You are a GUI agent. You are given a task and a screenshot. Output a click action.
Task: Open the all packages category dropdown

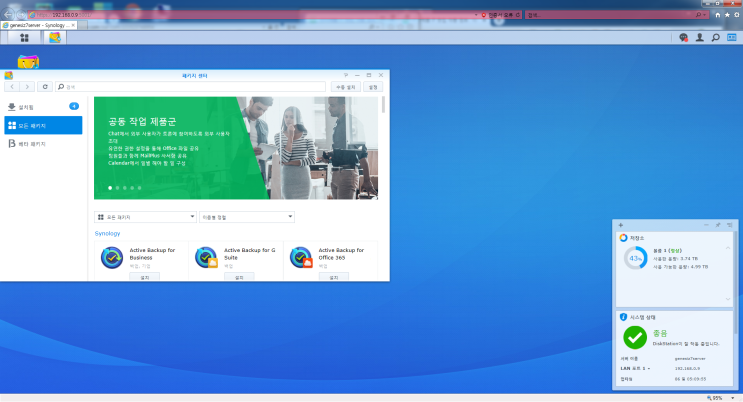click(145, 217)
